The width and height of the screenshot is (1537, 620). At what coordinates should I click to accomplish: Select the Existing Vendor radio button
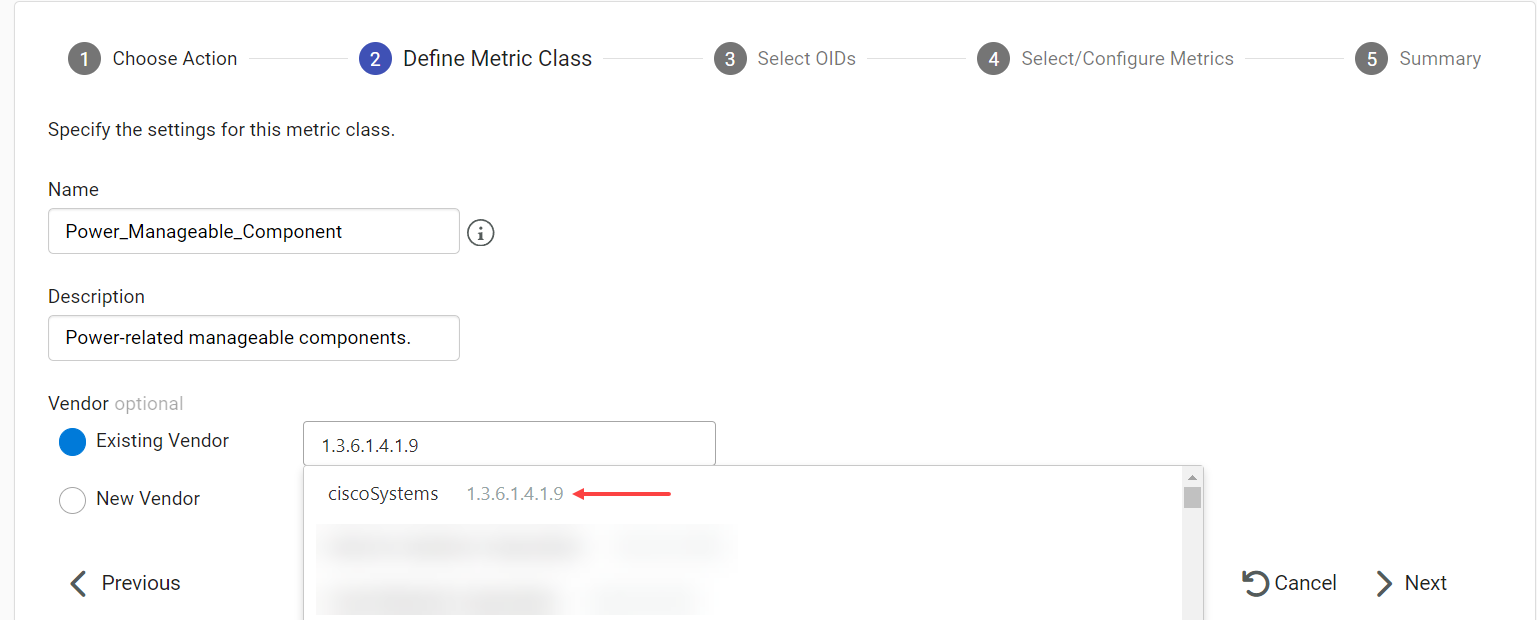[73, 441]
